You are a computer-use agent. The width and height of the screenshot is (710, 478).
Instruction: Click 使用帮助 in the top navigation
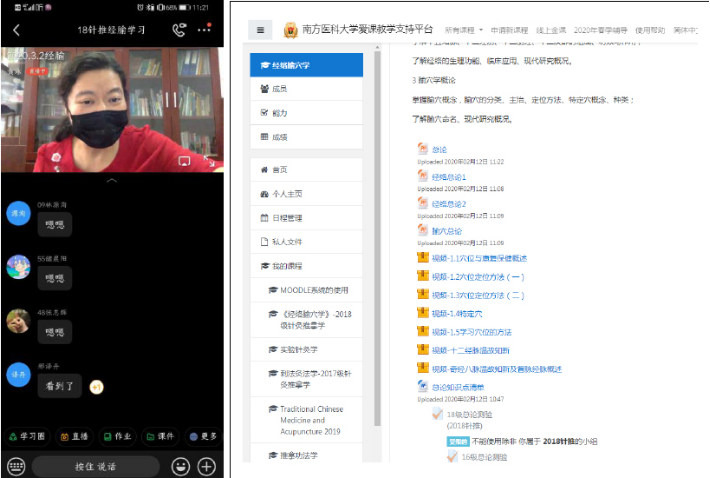coord(650,30)
